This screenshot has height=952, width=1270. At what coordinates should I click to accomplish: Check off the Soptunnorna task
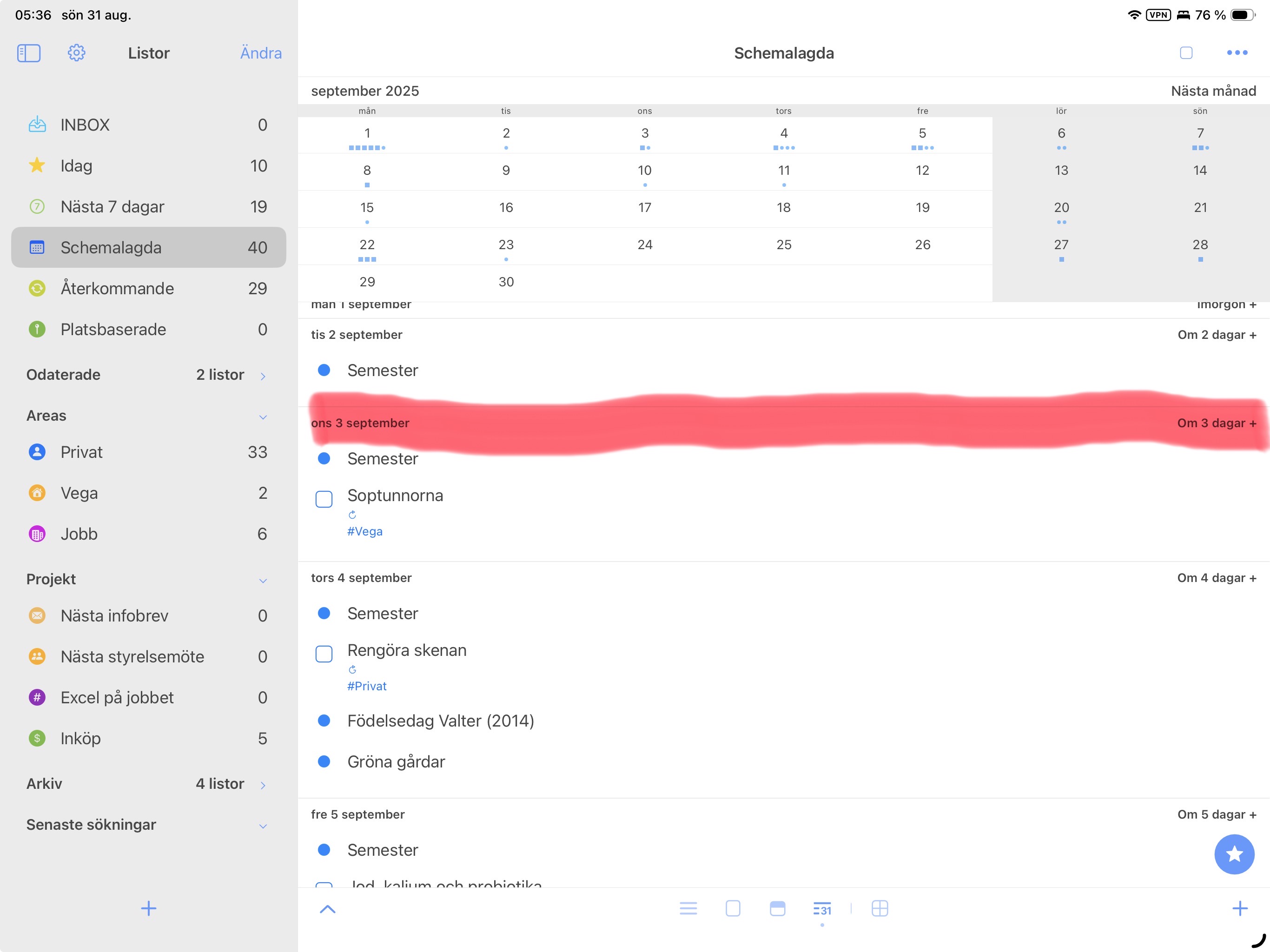point(324,499)
